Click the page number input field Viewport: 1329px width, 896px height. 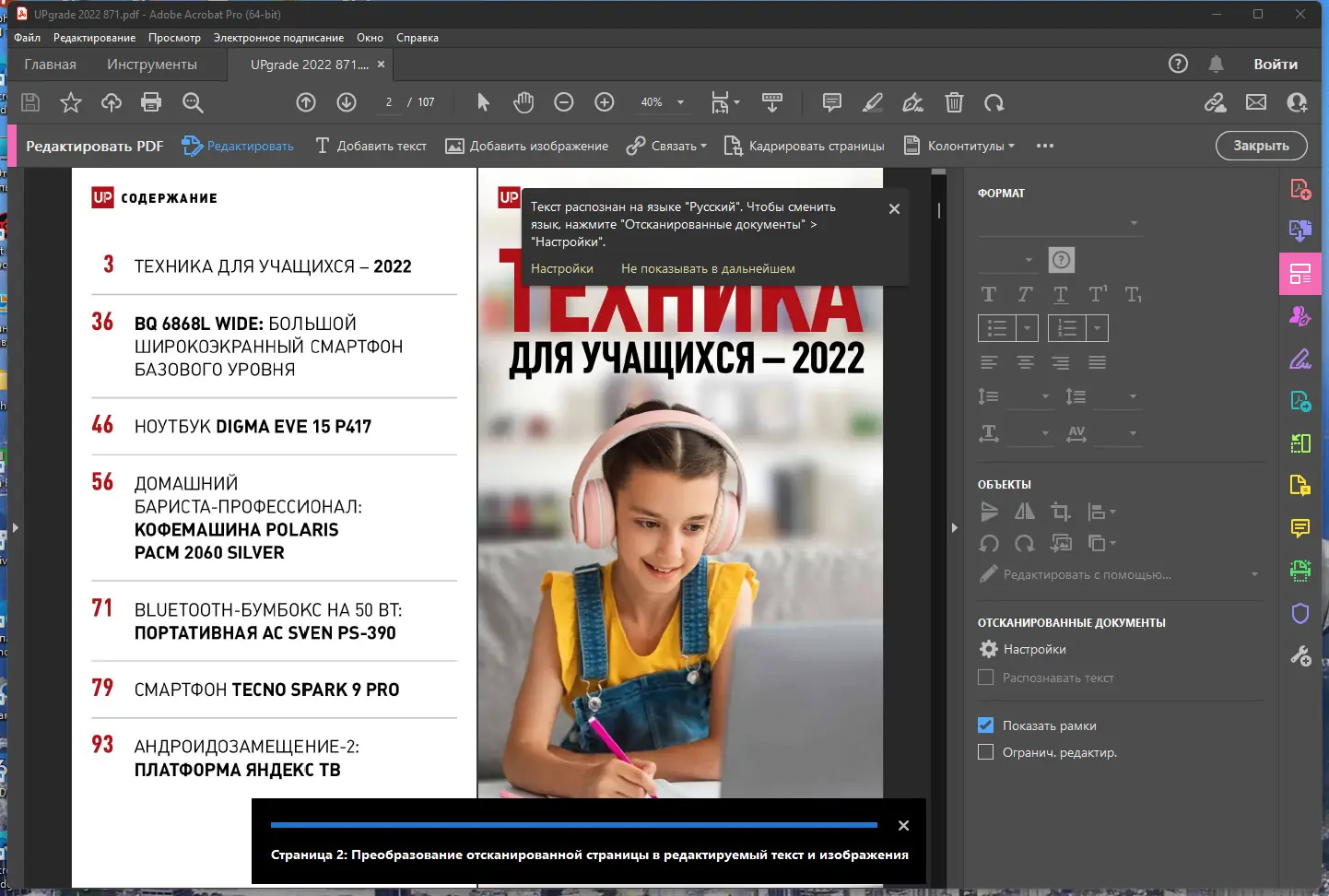(389, 102)
